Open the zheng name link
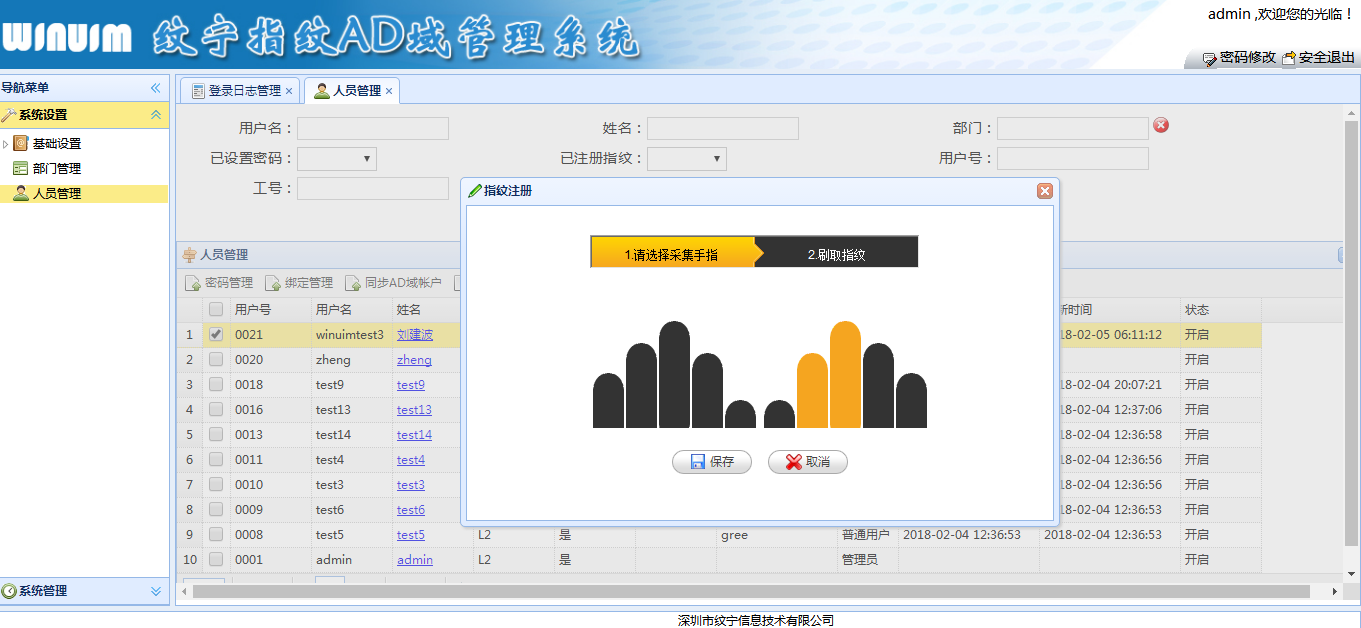Viewport: 1361px width, 628px height. tap(414, 360)
